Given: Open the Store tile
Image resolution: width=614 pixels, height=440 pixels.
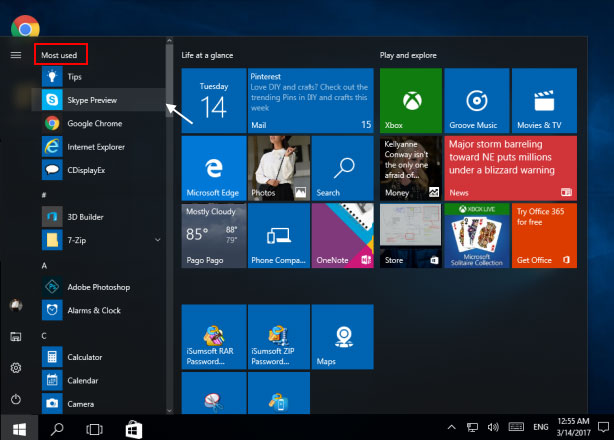Looking at the screenshot, I should click(411, 236).
